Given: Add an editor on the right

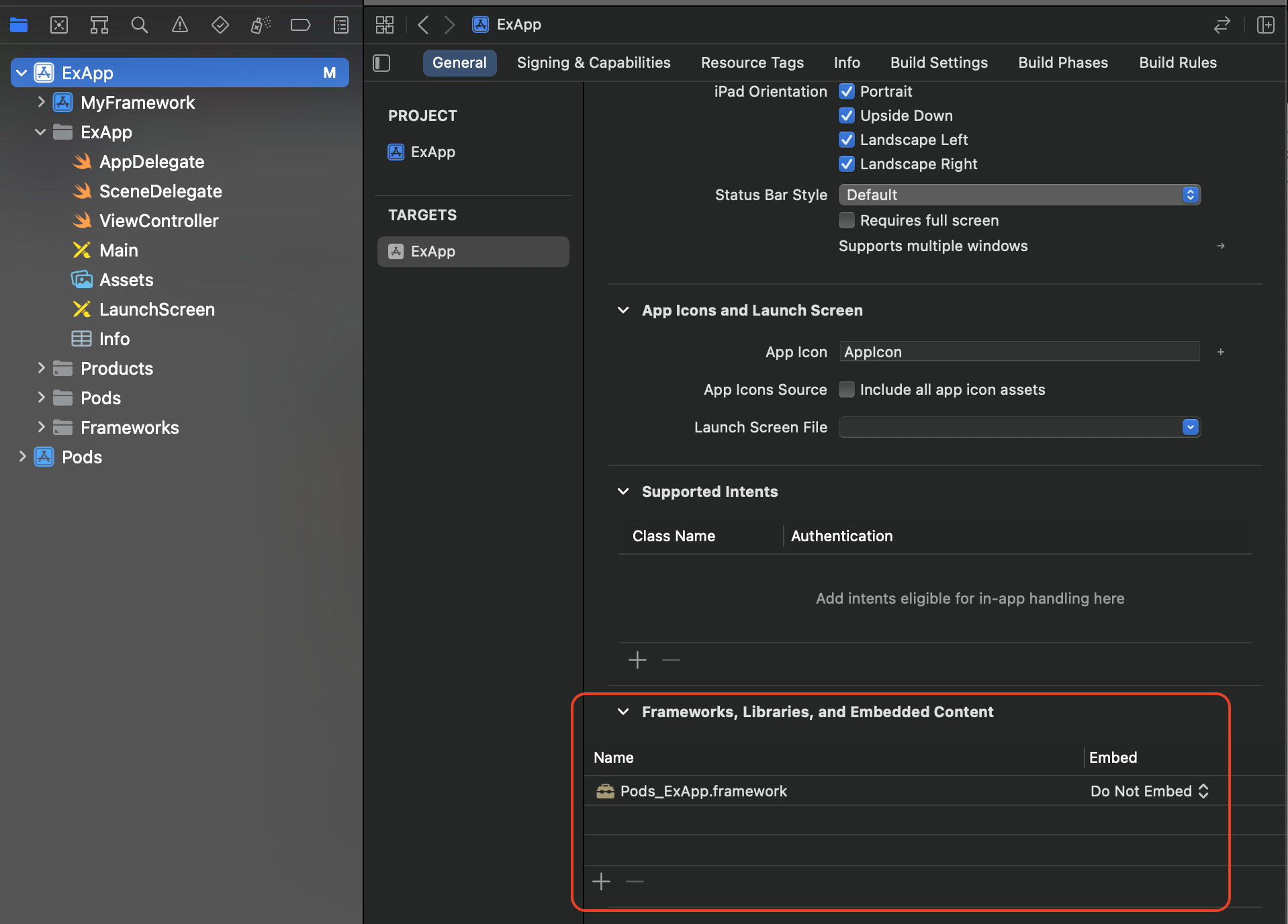Looking at the screenshot, I should [x=1266, y=25].
